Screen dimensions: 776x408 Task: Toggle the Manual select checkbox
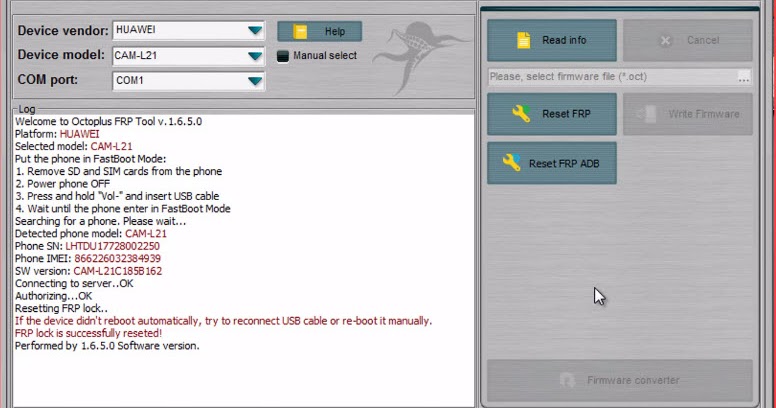click(x=283, y=56)
